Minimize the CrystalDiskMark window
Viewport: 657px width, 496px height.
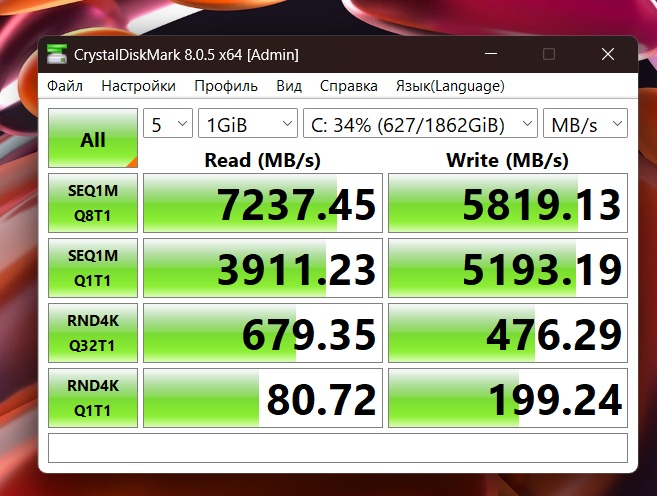coord(491,54)
